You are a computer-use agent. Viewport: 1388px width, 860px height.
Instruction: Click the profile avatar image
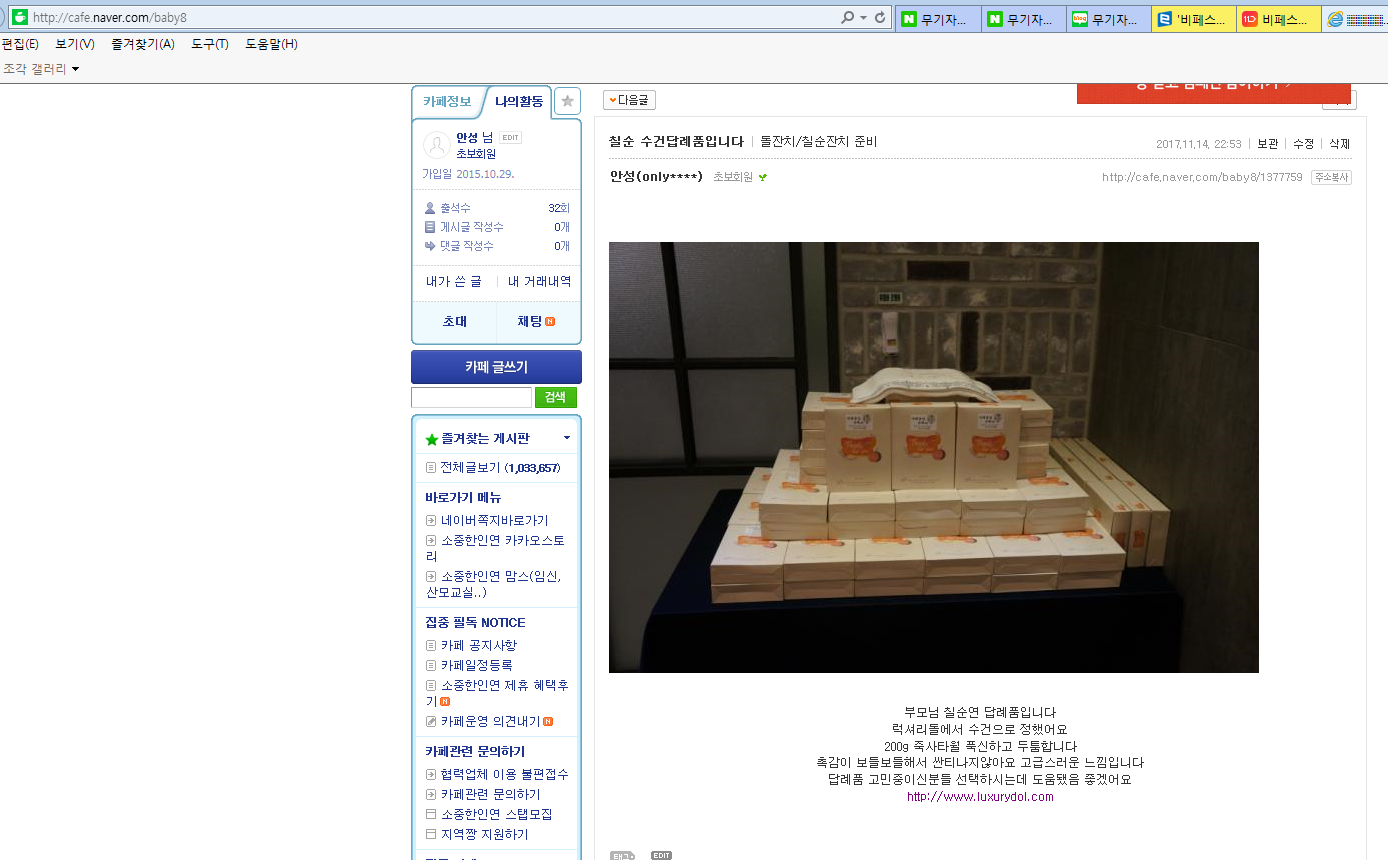point(437,145)
